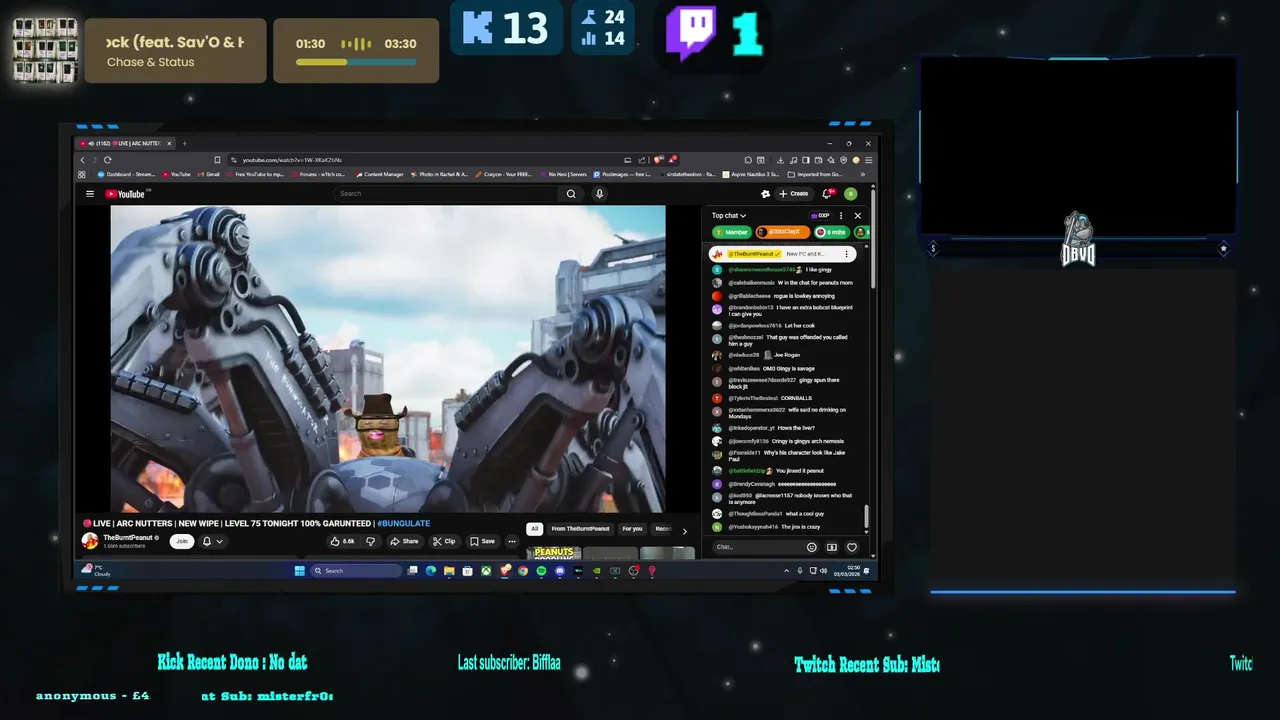Click the music progress bar at 01:30
Image resolution: width=1280 pixels, height=720 pixels.
click(x=356, y=62)
